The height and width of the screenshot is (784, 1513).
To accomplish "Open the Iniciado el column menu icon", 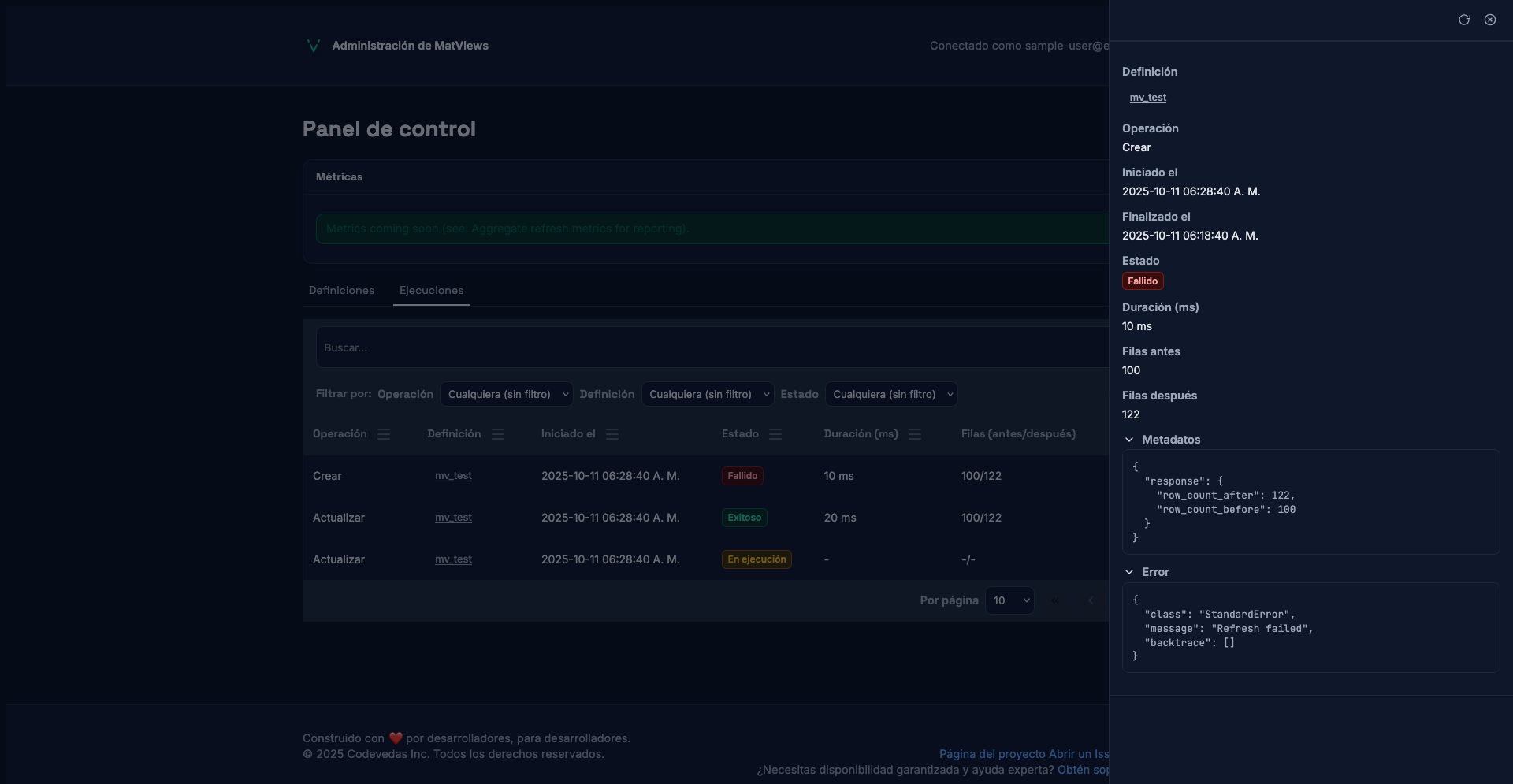I will point(612,434).
